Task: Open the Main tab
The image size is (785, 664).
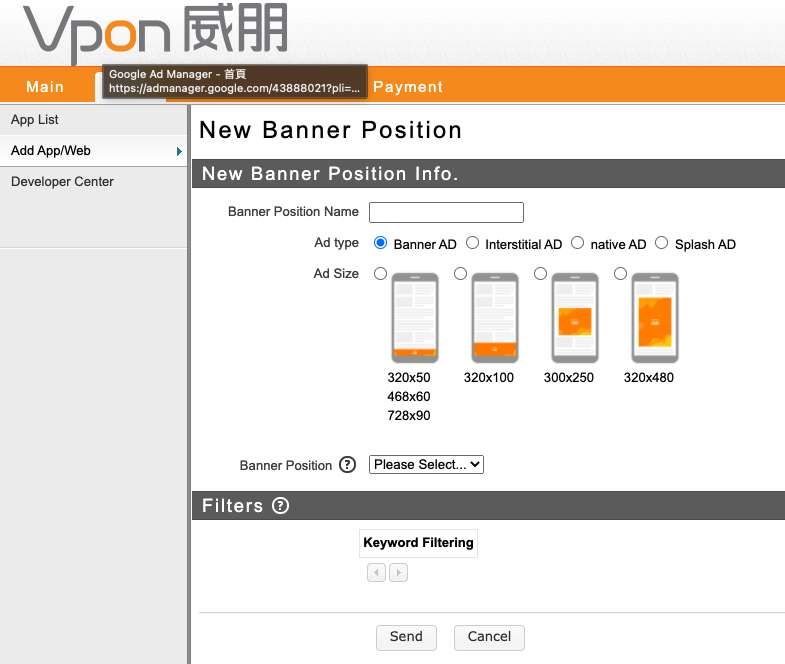Action: (45, 87)
